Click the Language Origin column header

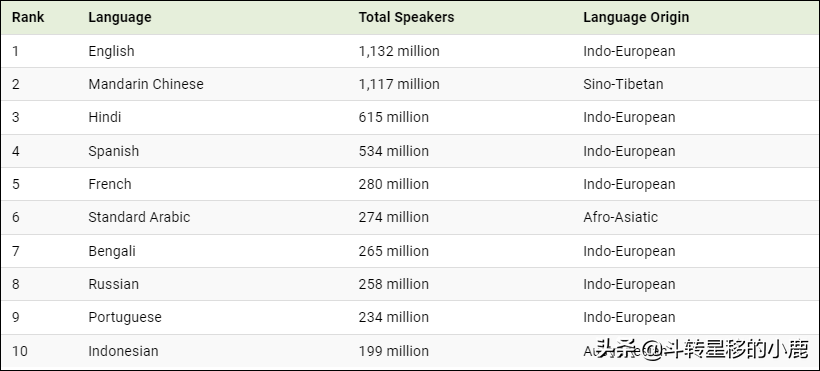tap(636, 17)
